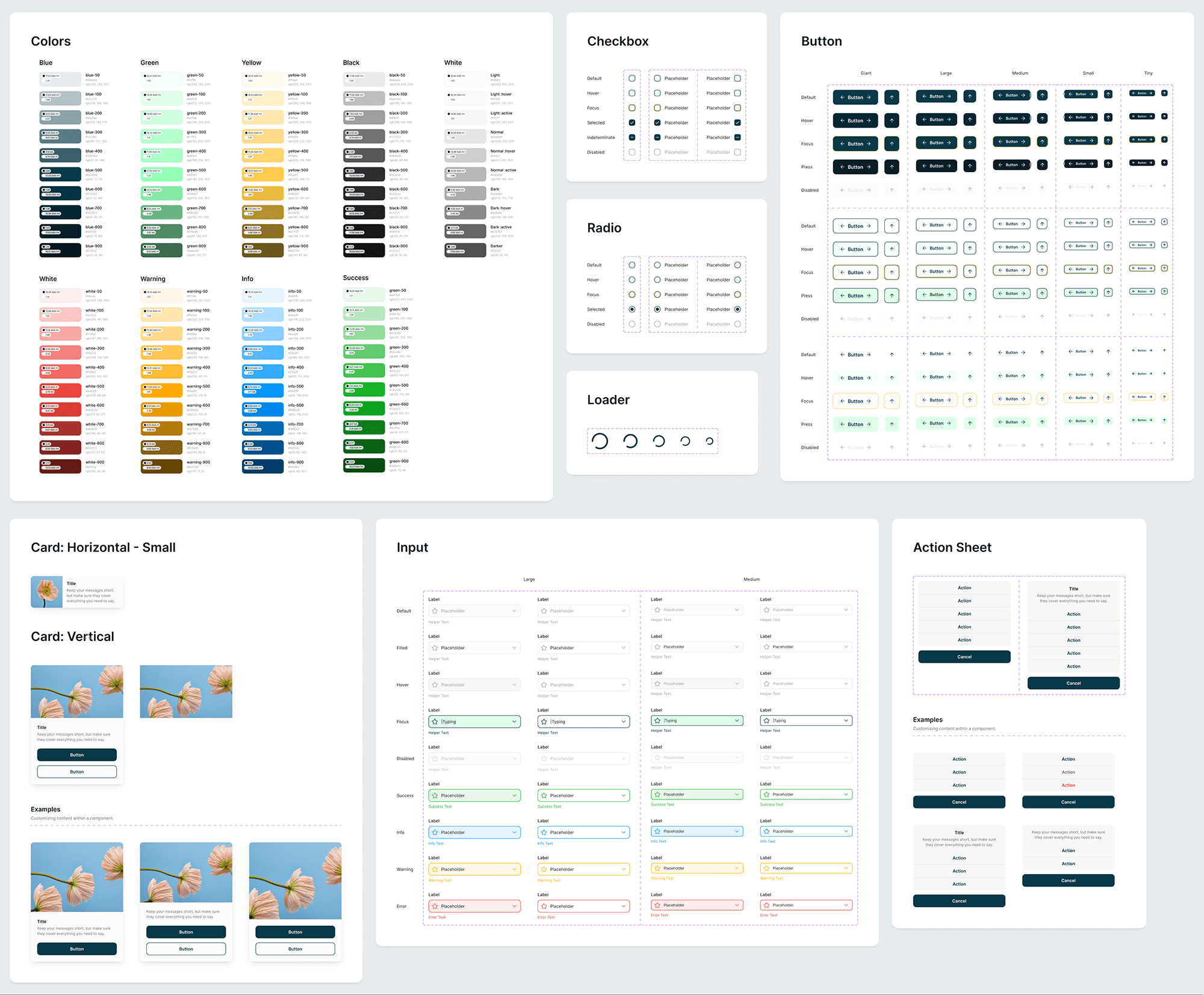Click the flower thumbnail on the horizontal card
This screenshot has height=995, width=1204.
click(47, 592)
